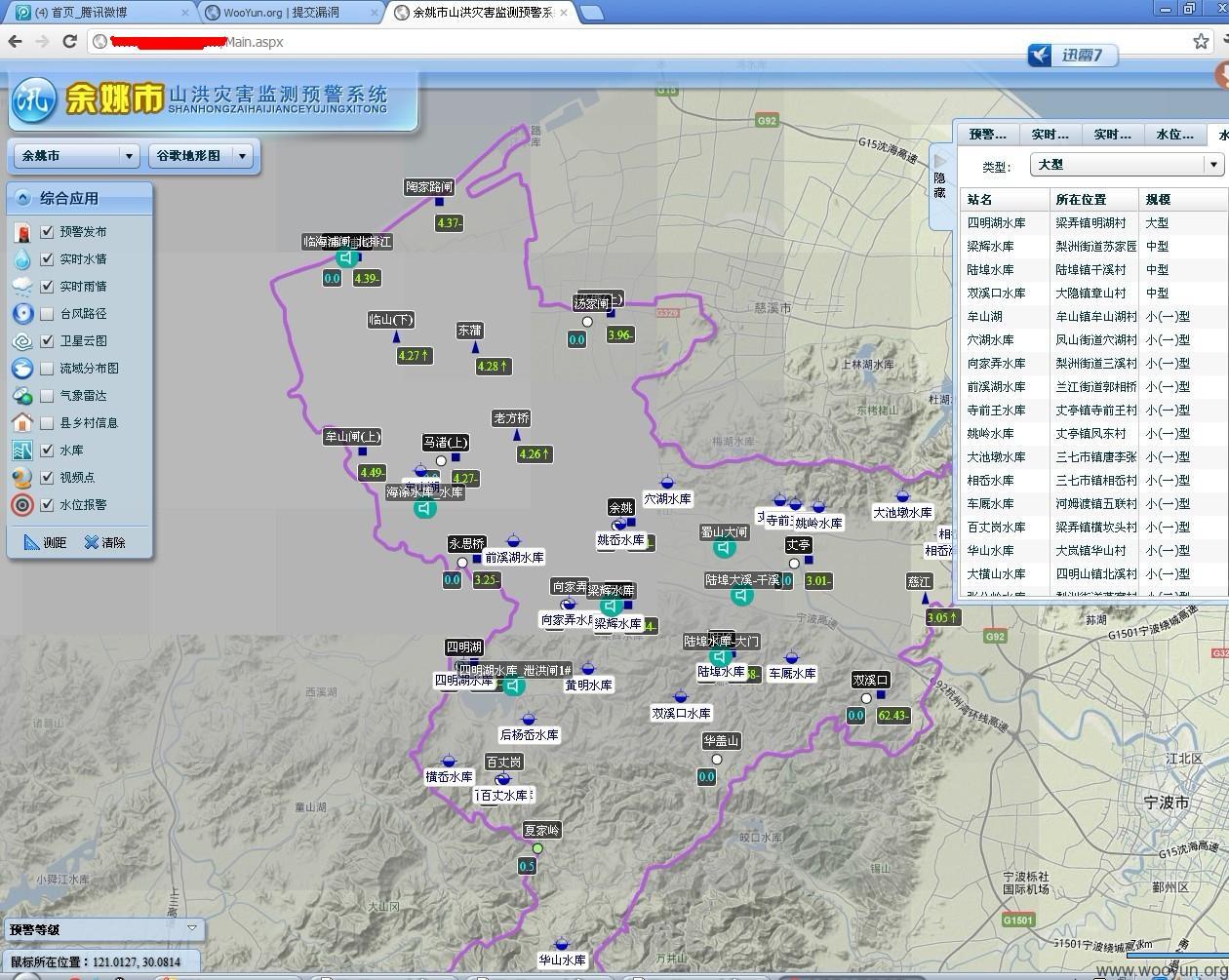This screenshot has width=1229, height=980.
Task: Toggle the 台风路径 checkbox
Action: coord(46,314)
